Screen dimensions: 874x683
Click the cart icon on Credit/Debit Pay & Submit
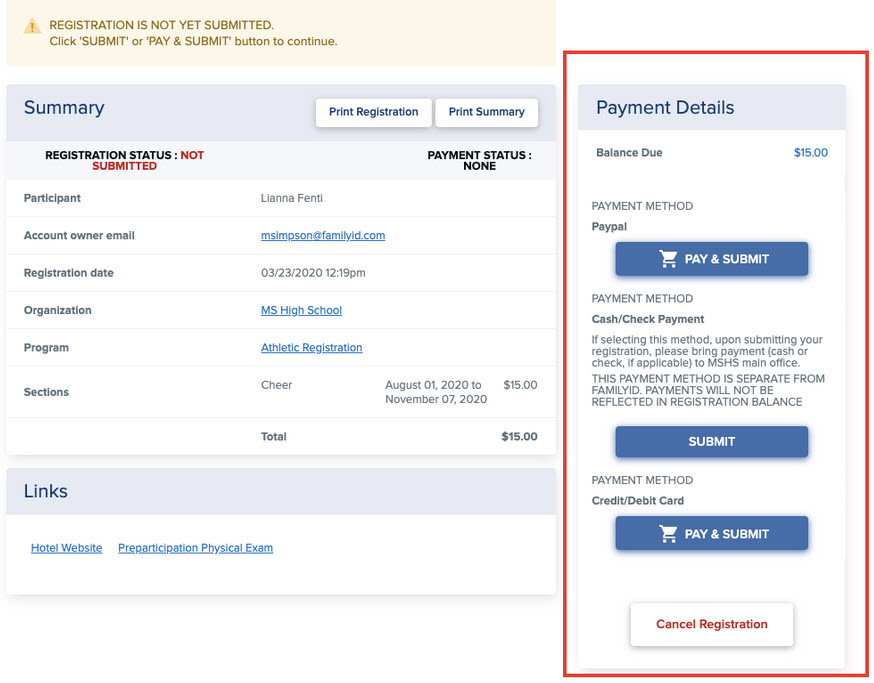click(x=668, y=534)
